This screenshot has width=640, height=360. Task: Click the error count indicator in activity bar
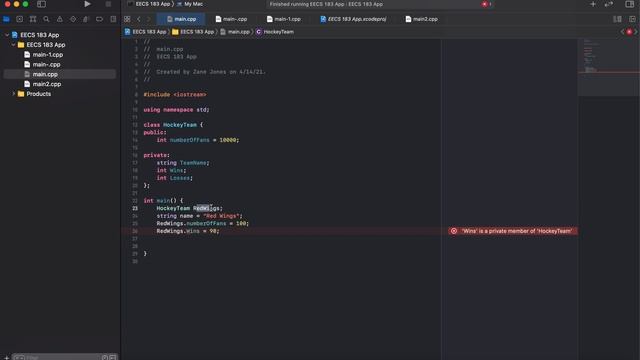click(x=486, y=4)
